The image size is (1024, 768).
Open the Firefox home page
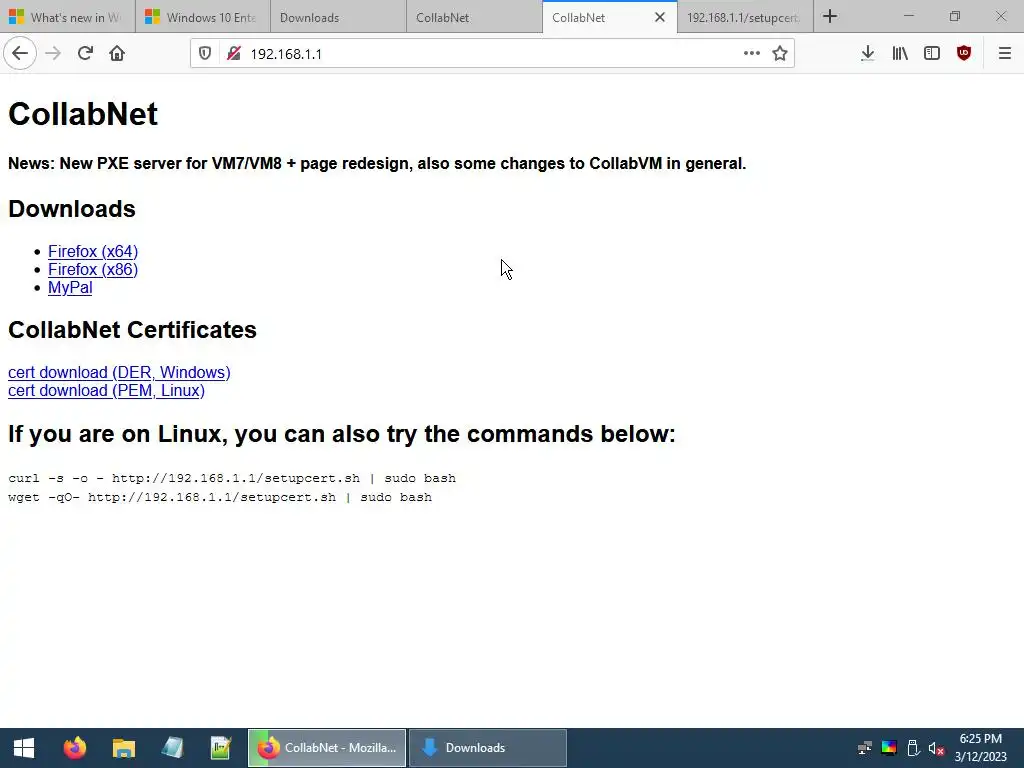(117, 54)
